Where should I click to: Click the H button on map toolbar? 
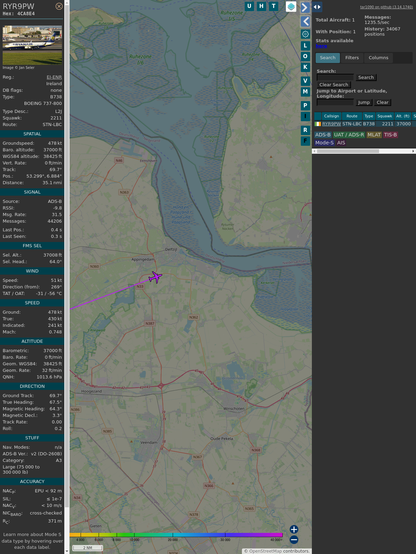click(x=261, y=6)
